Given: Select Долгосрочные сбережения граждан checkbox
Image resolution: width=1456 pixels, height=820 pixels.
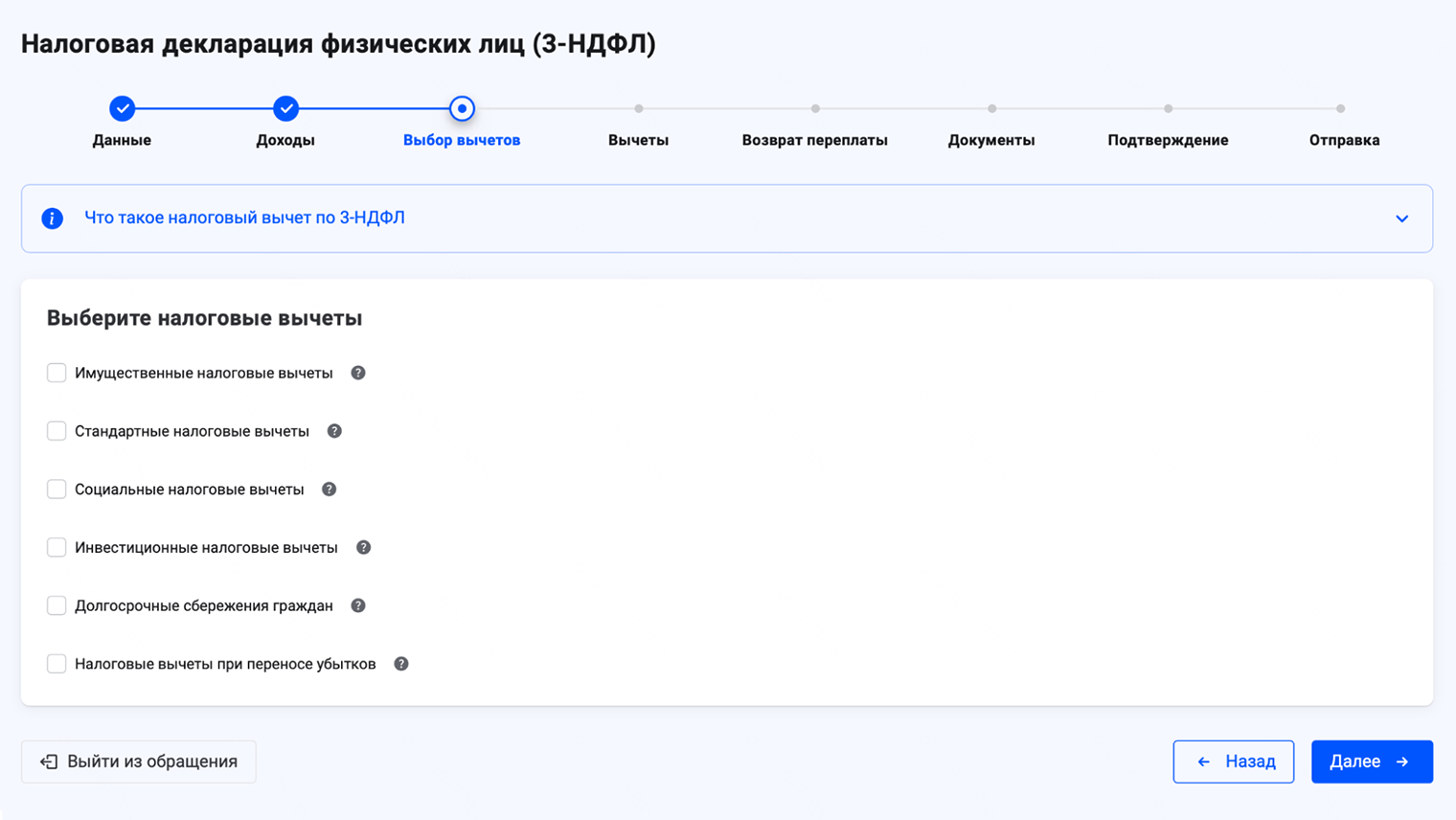Looking at the screenshot, I should click(57, 605).
